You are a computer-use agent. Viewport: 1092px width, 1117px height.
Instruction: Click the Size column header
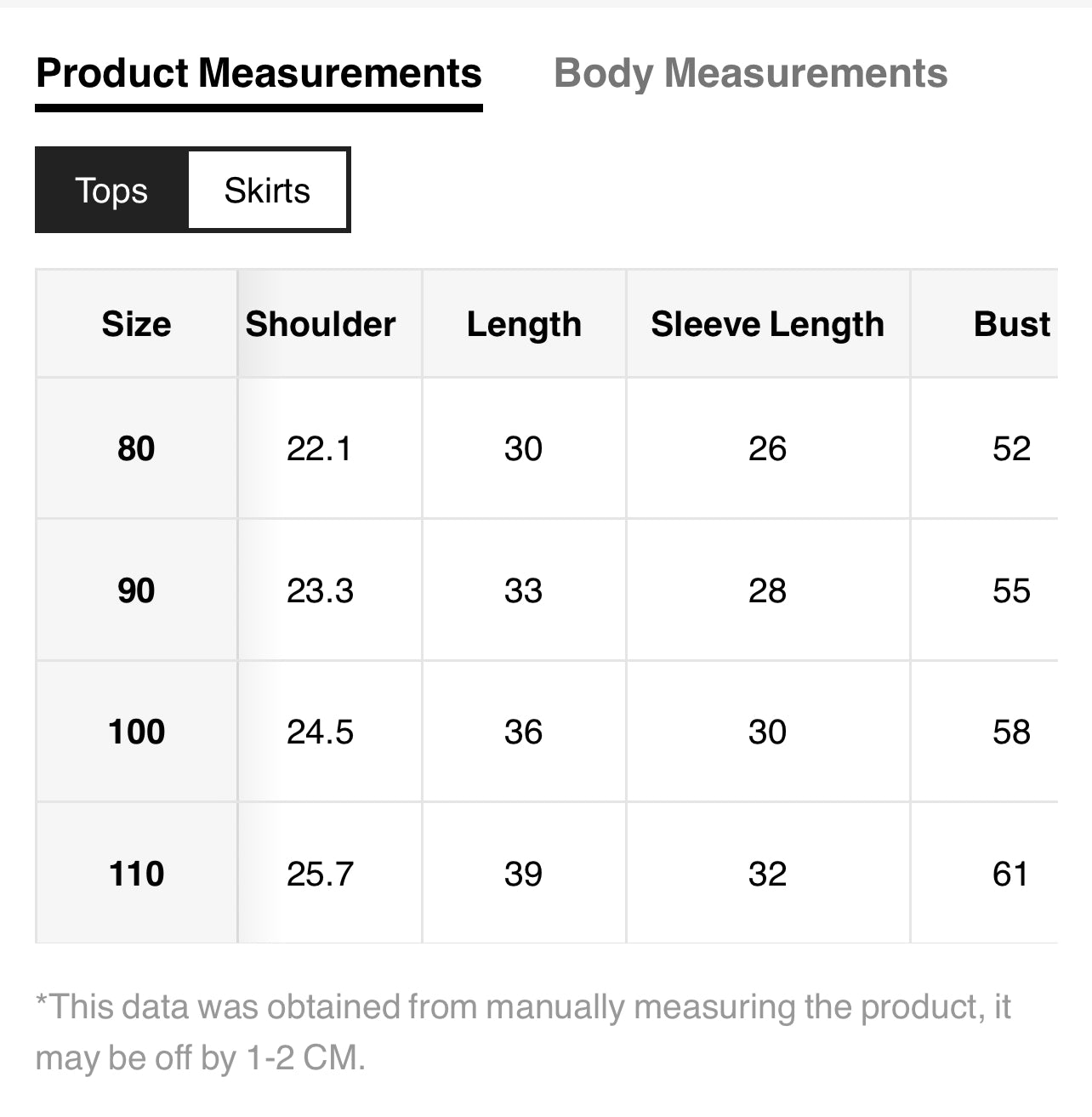[136, 324]
